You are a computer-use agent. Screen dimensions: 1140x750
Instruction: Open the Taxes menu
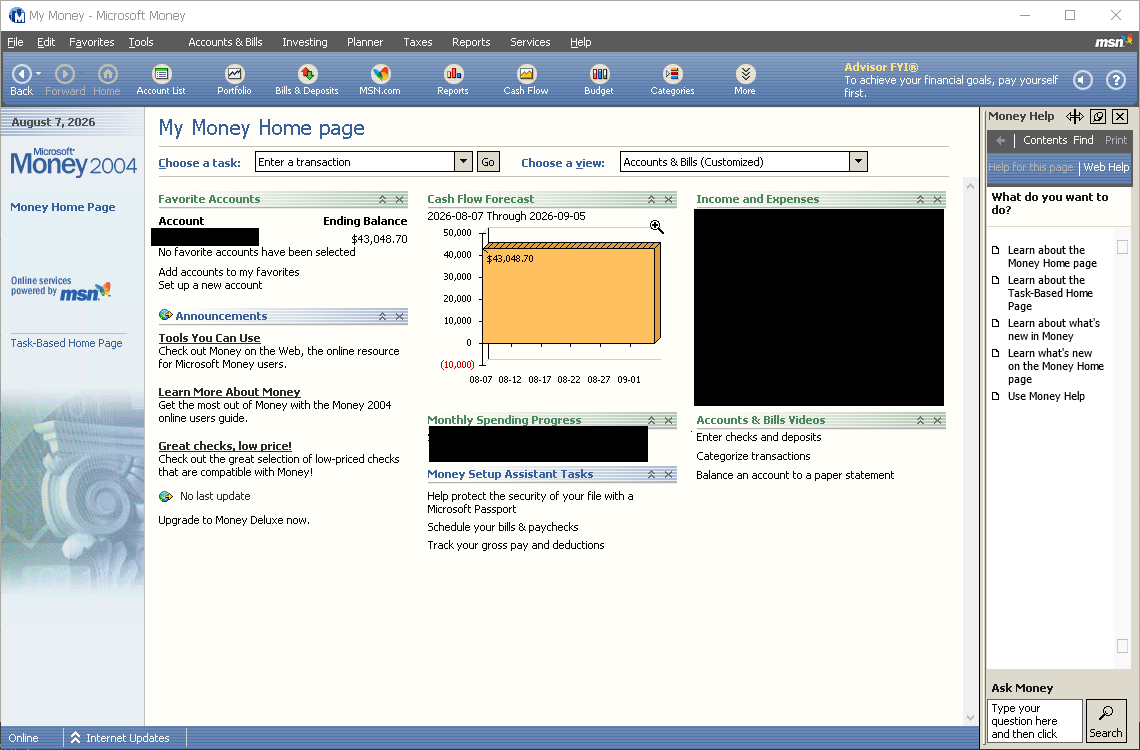(418, 42)
